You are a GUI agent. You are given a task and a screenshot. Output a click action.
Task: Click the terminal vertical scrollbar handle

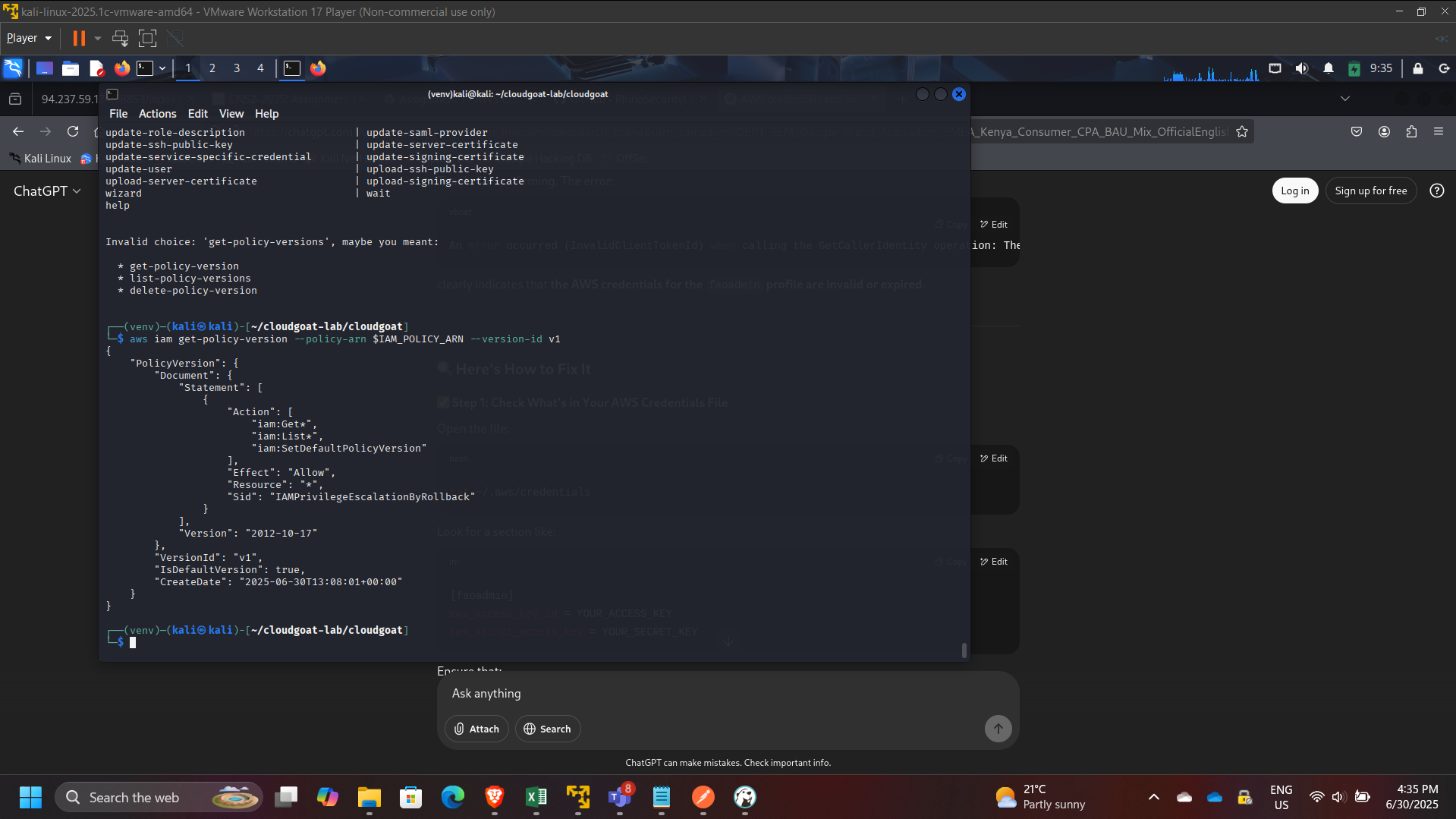964,650
